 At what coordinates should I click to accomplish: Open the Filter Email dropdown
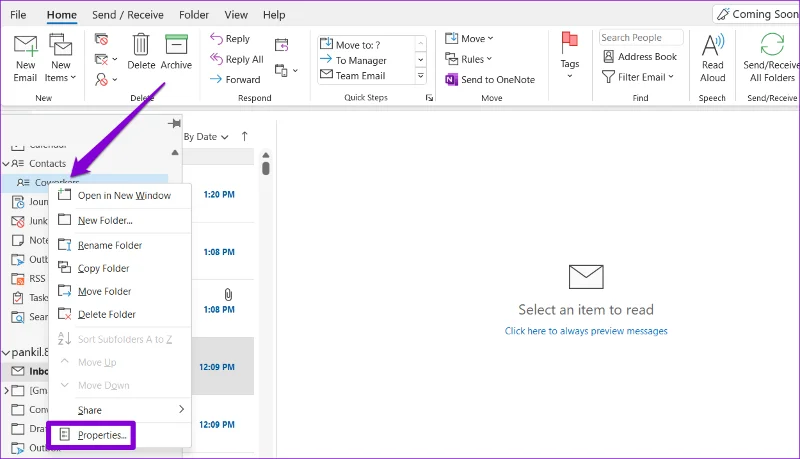click(x=638, y=77)
